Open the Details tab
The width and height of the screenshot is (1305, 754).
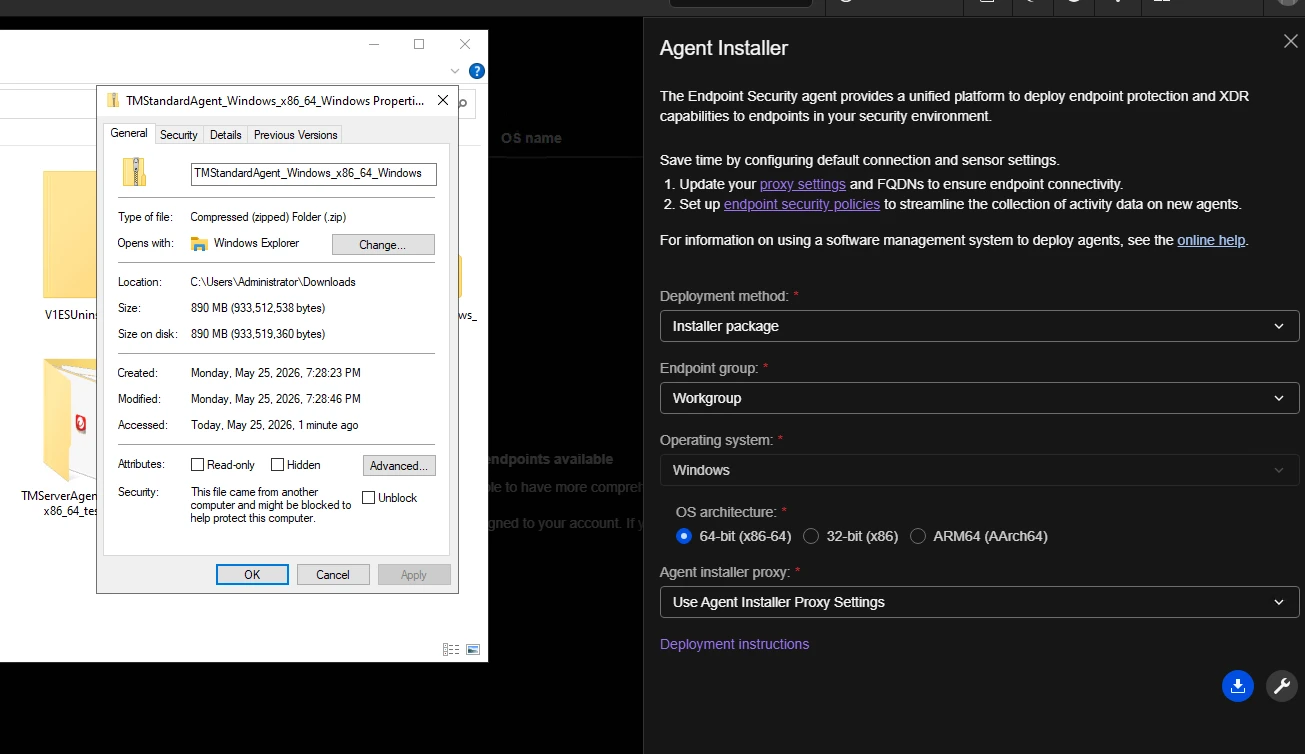point(226,135)
